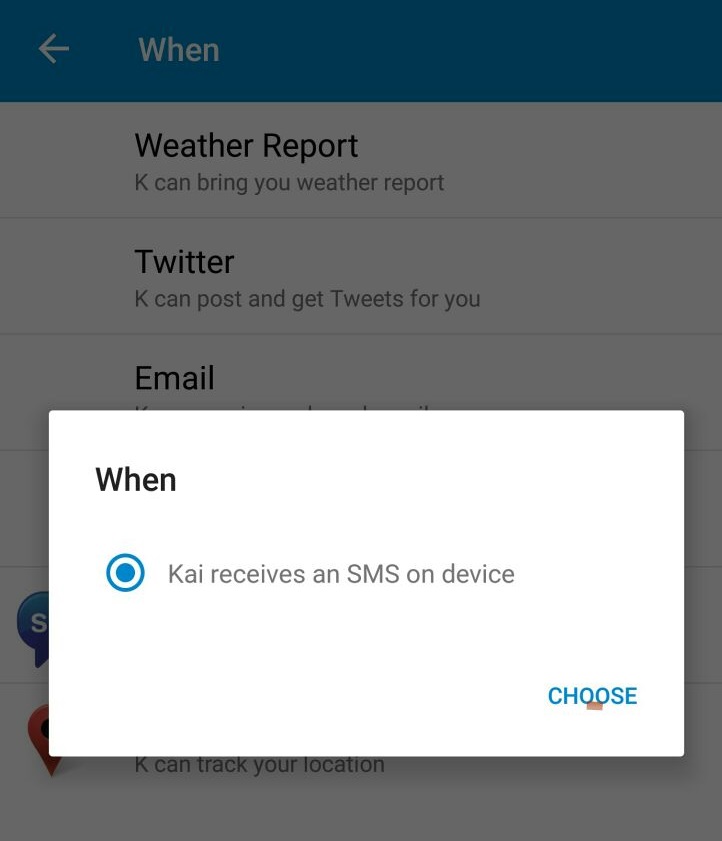Click the 'When' heading inside the dialog
The height and width of the screenshot is (841, 722).
coord(136,479)
